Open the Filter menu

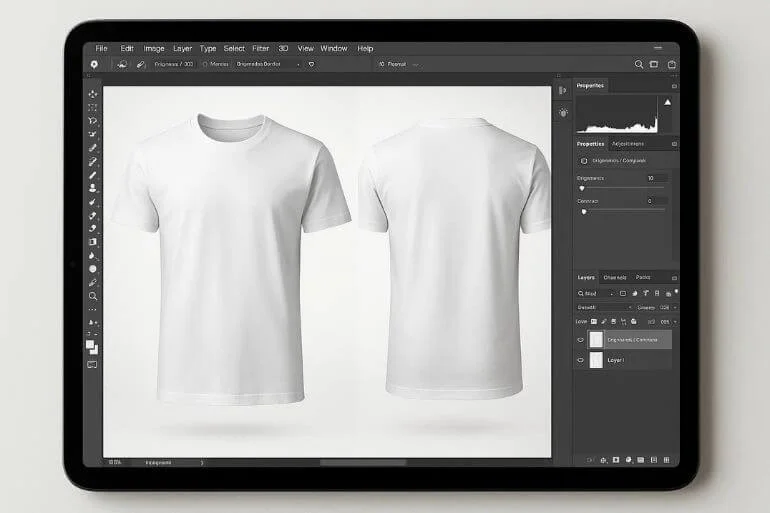pyautogui.click(x=260, y=48)
